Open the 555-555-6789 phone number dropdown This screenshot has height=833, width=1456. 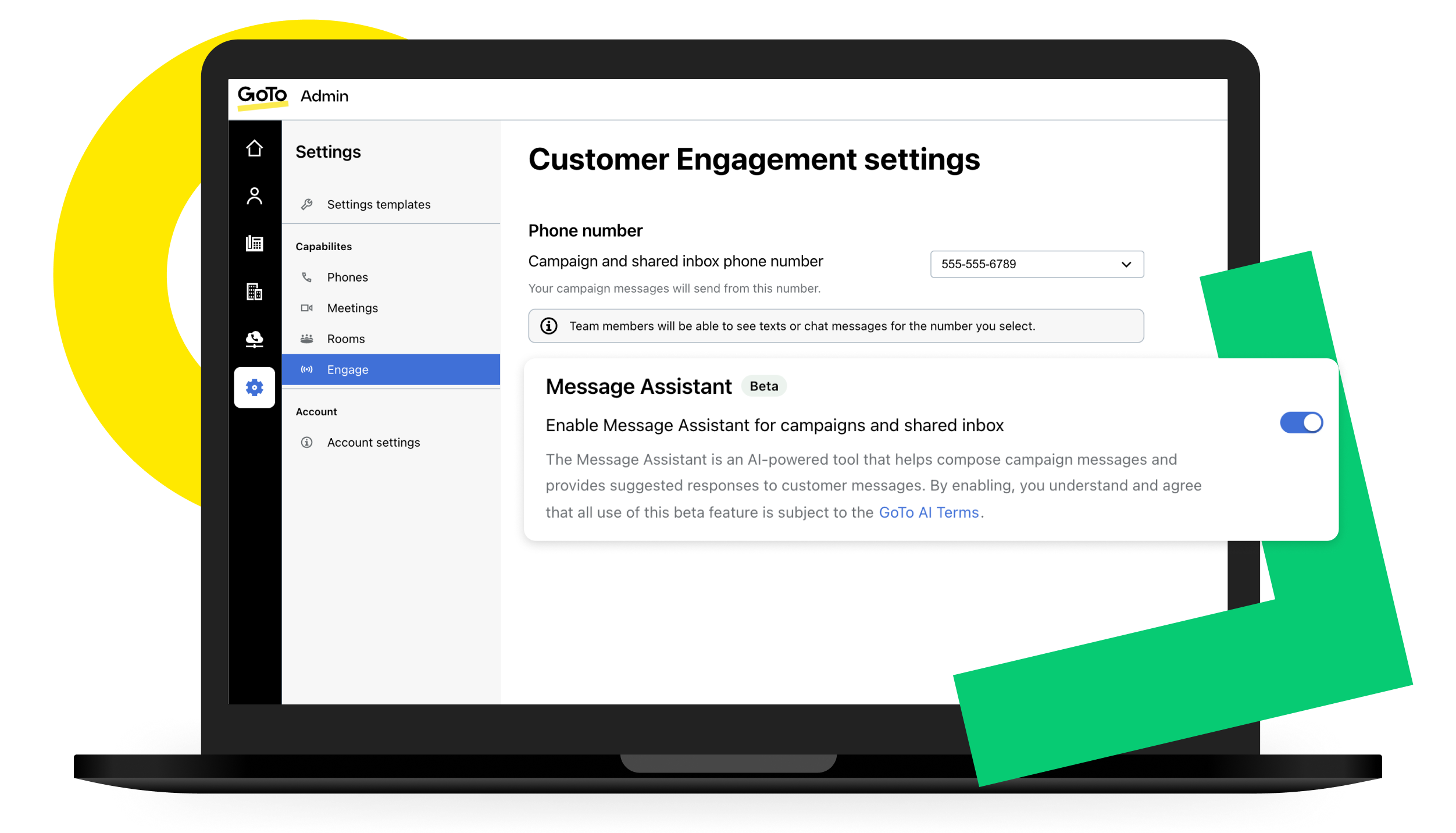1037,264
